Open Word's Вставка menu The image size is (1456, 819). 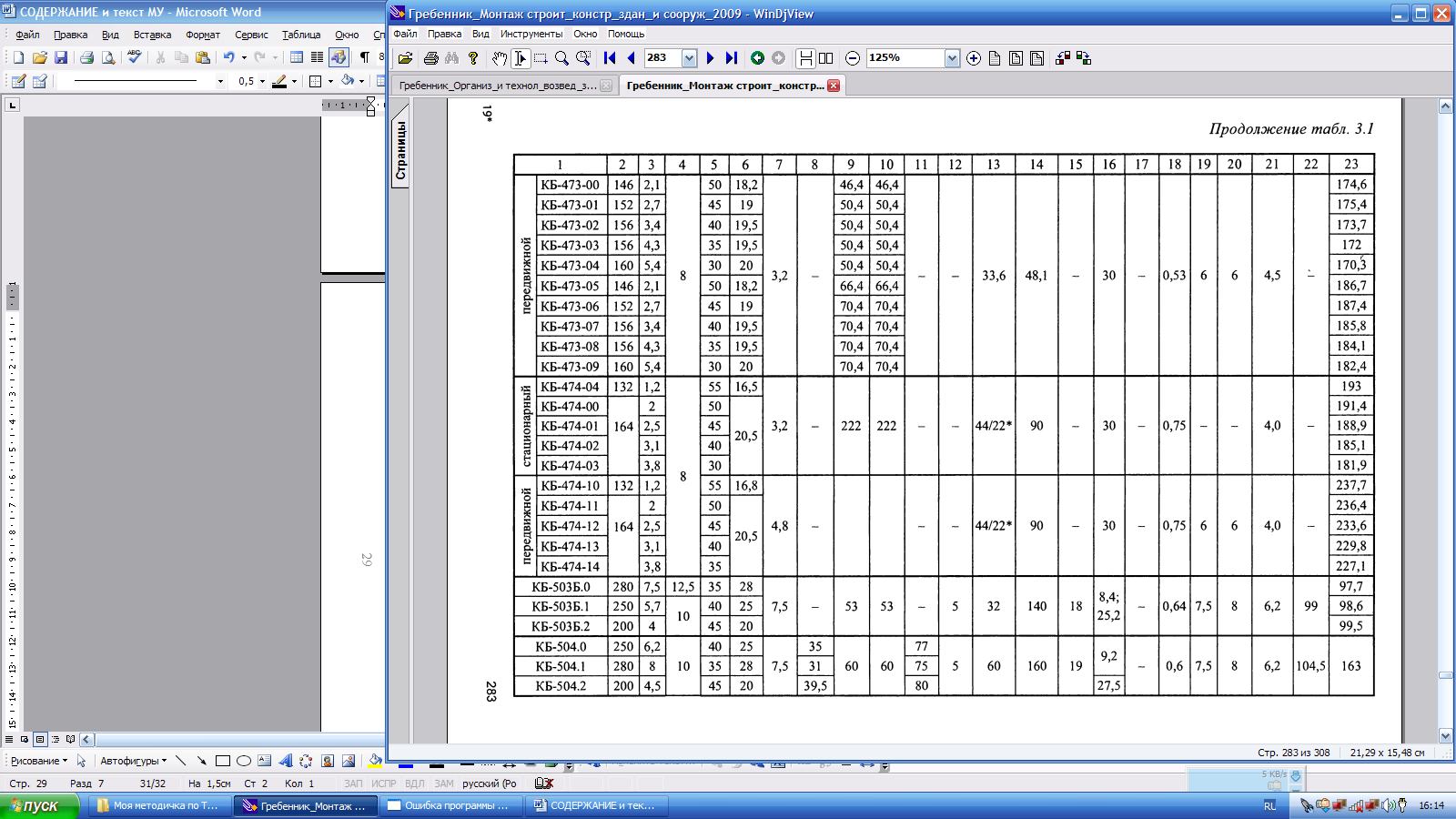coord(152,35)
